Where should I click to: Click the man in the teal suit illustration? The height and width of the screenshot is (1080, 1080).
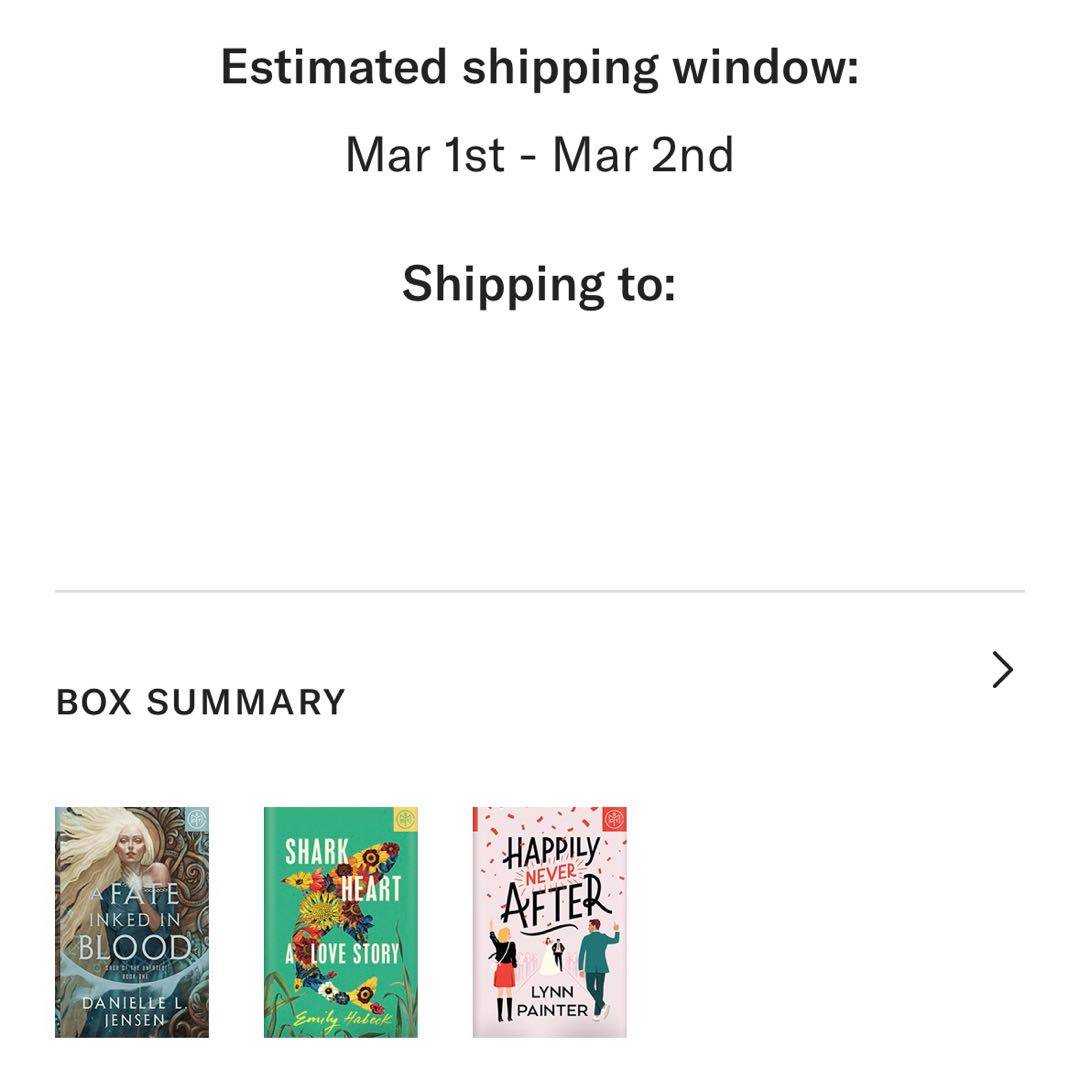click(598, 962)
